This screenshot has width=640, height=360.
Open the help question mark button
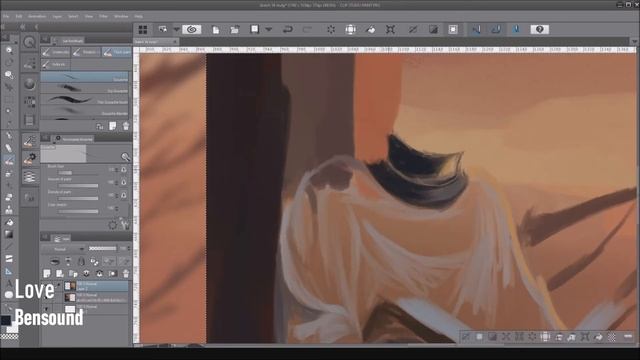click(540, 29)
